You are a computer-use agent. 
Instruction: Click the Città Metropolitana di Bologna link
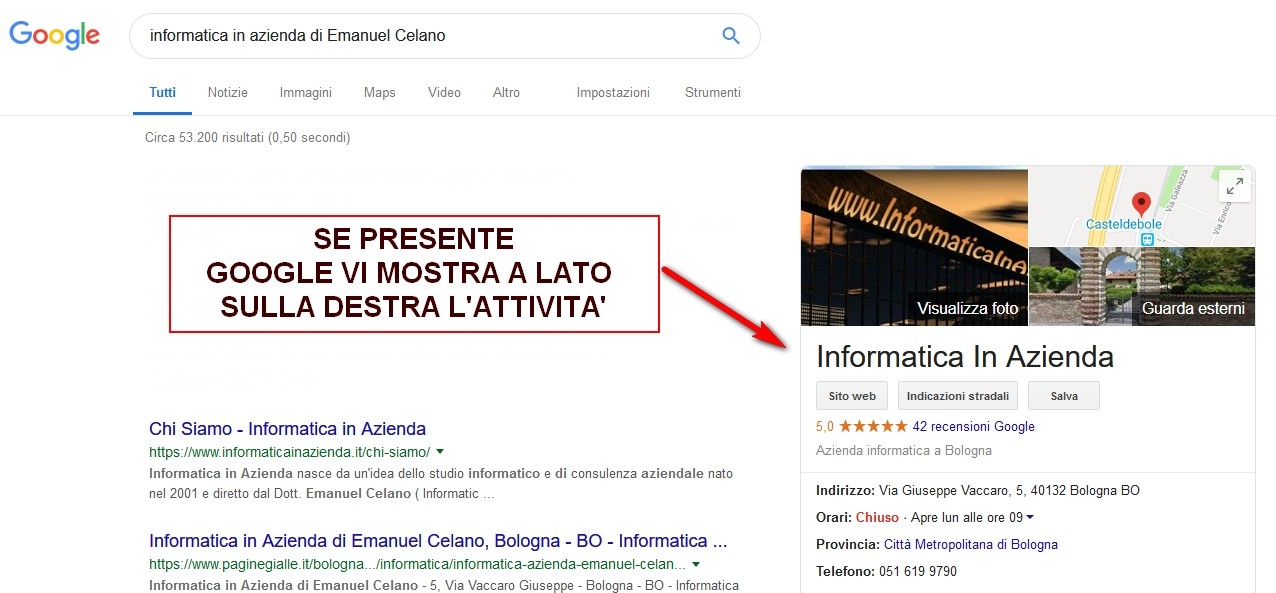coord(971,545)
